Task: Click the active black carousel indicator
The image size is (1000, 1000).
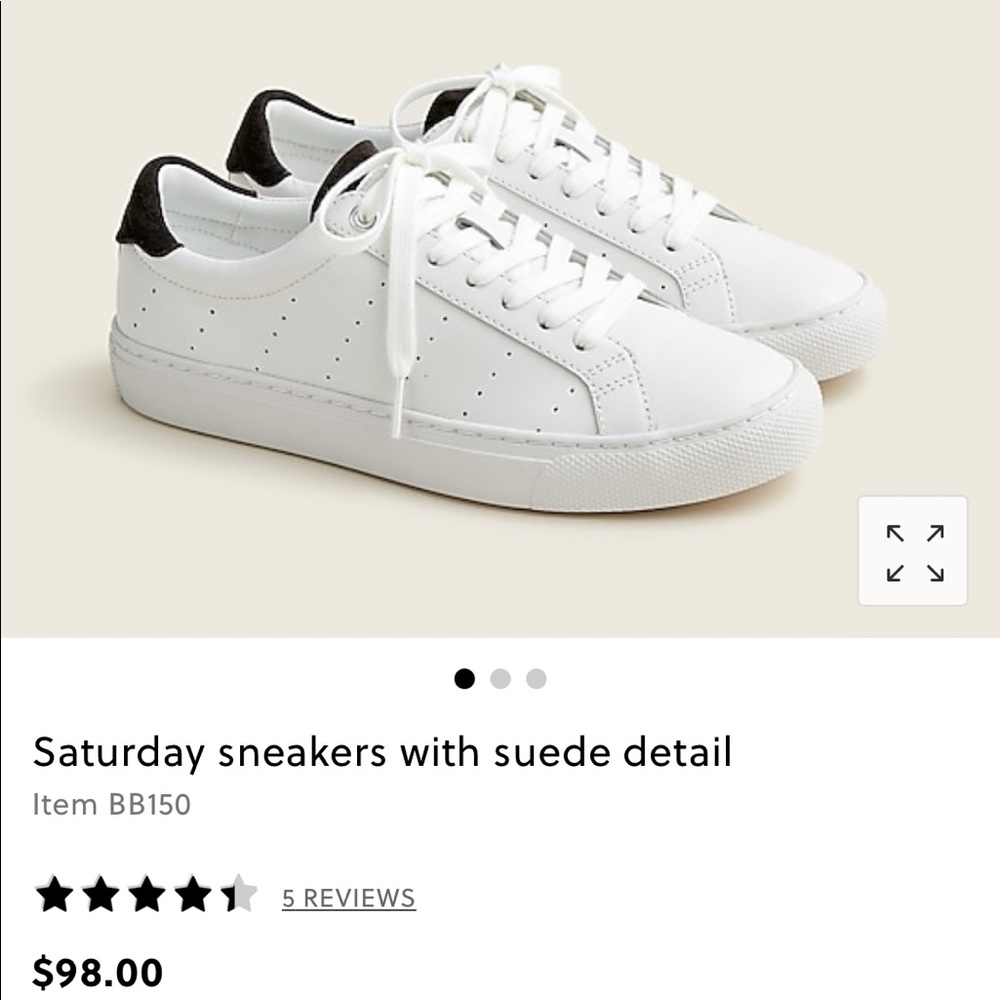Action: click(464, 680)
